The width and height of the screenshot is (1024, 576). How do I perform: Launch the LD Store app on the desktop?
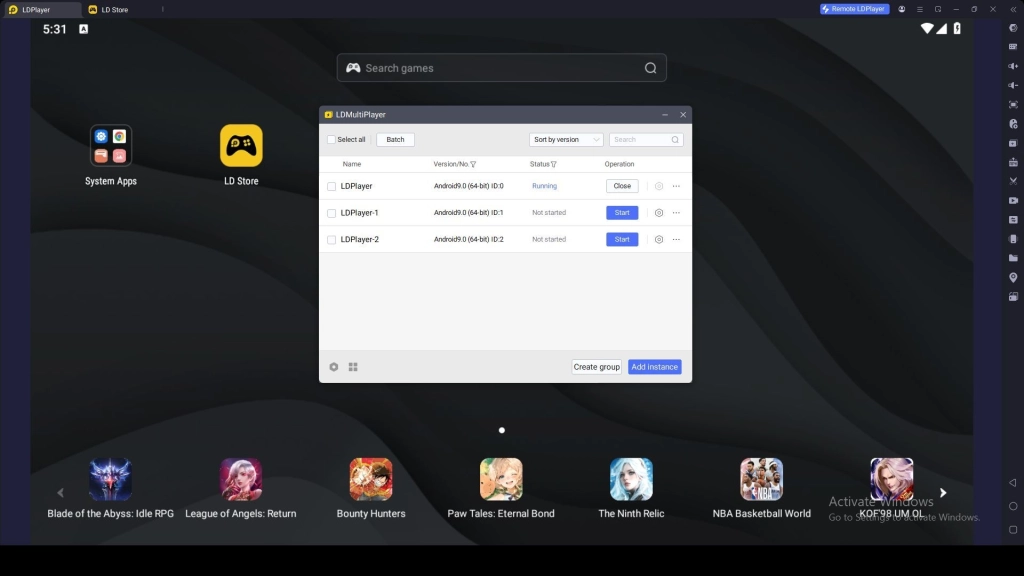pyautogui.click(x=240, y=145)
